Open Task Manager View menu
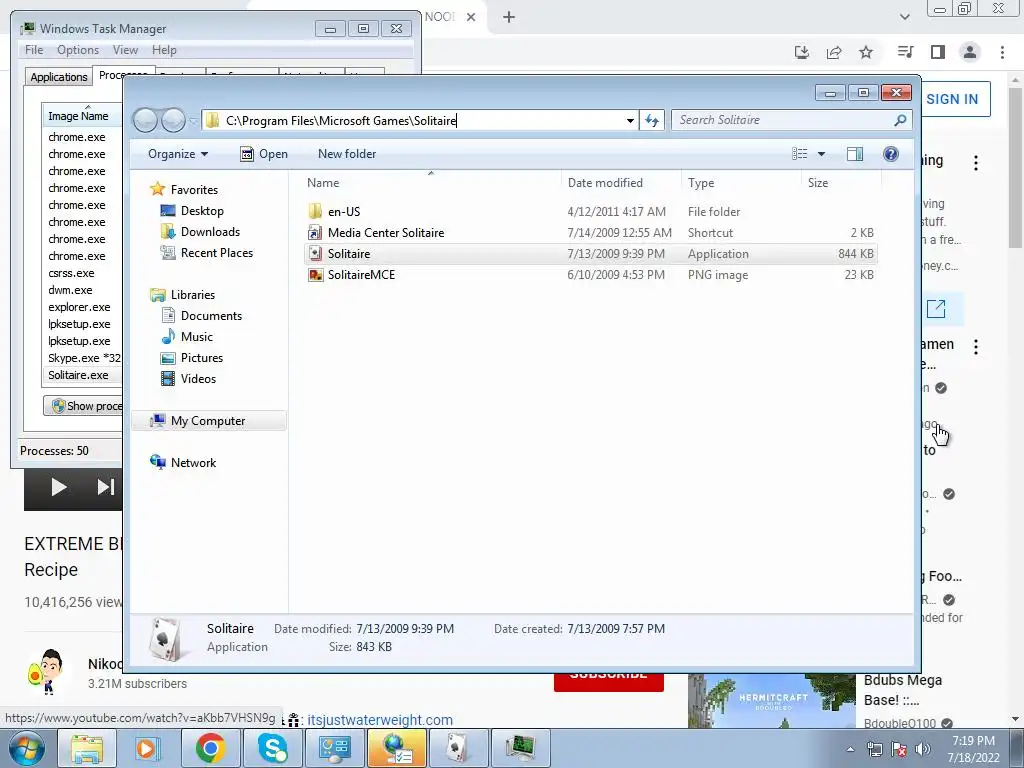The height and width of the screenshot is (768, 1024). tap(125, 50)
